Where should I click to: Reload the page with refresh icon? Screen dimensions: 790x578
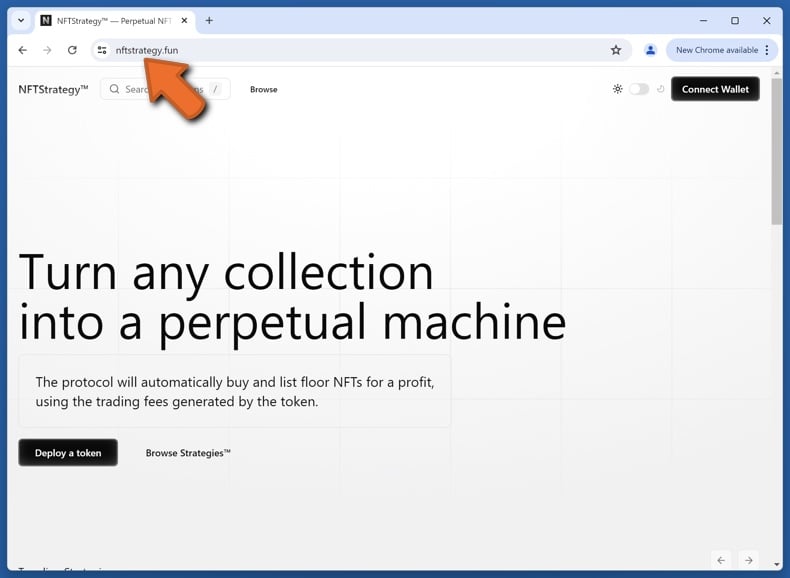(72, 50)
